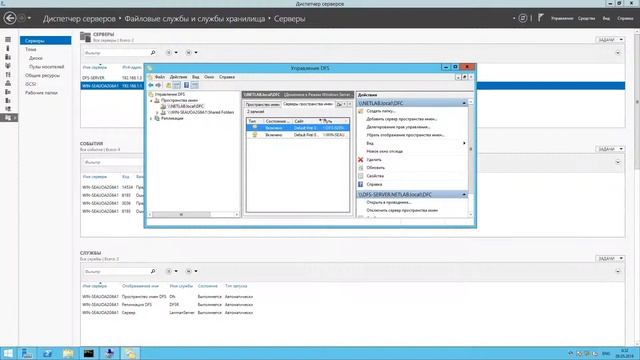Select second namespace server row \\WIN-SEAU
Image resolution: width=640 pixels, height=360 pixels.
[x=298, y=135]
